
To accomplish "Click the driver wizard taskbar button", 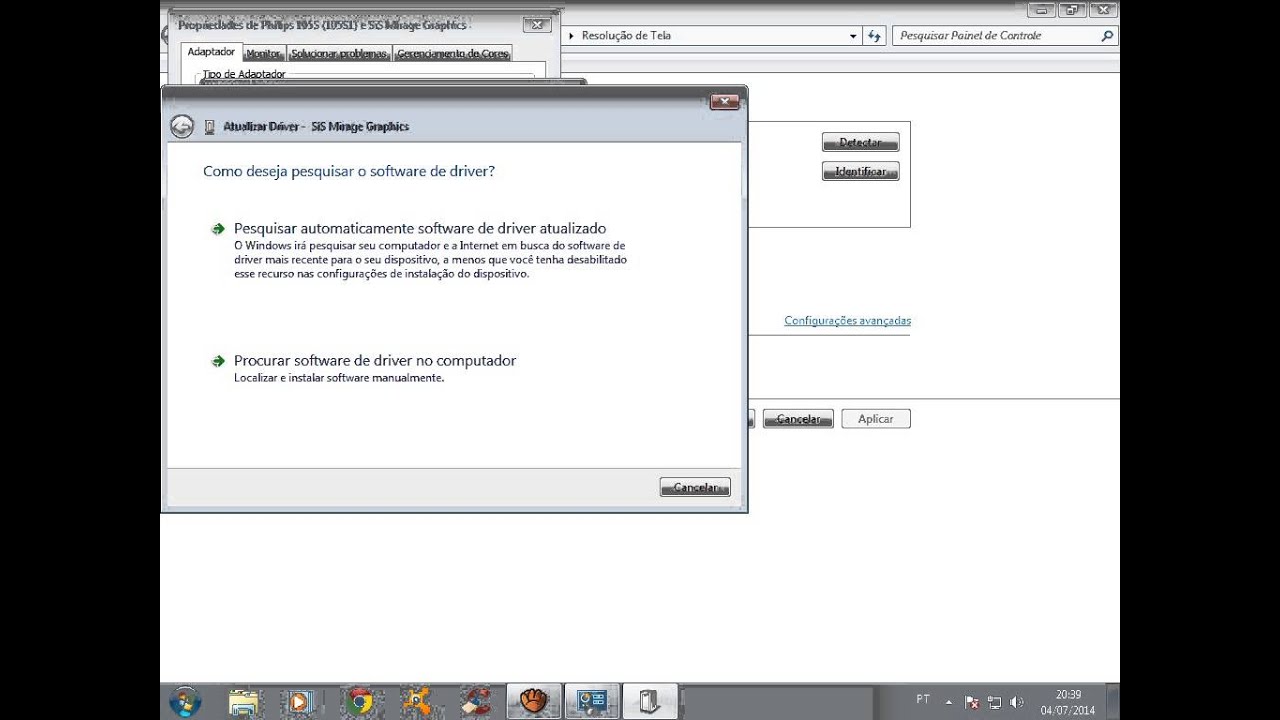I will (650, 701).
